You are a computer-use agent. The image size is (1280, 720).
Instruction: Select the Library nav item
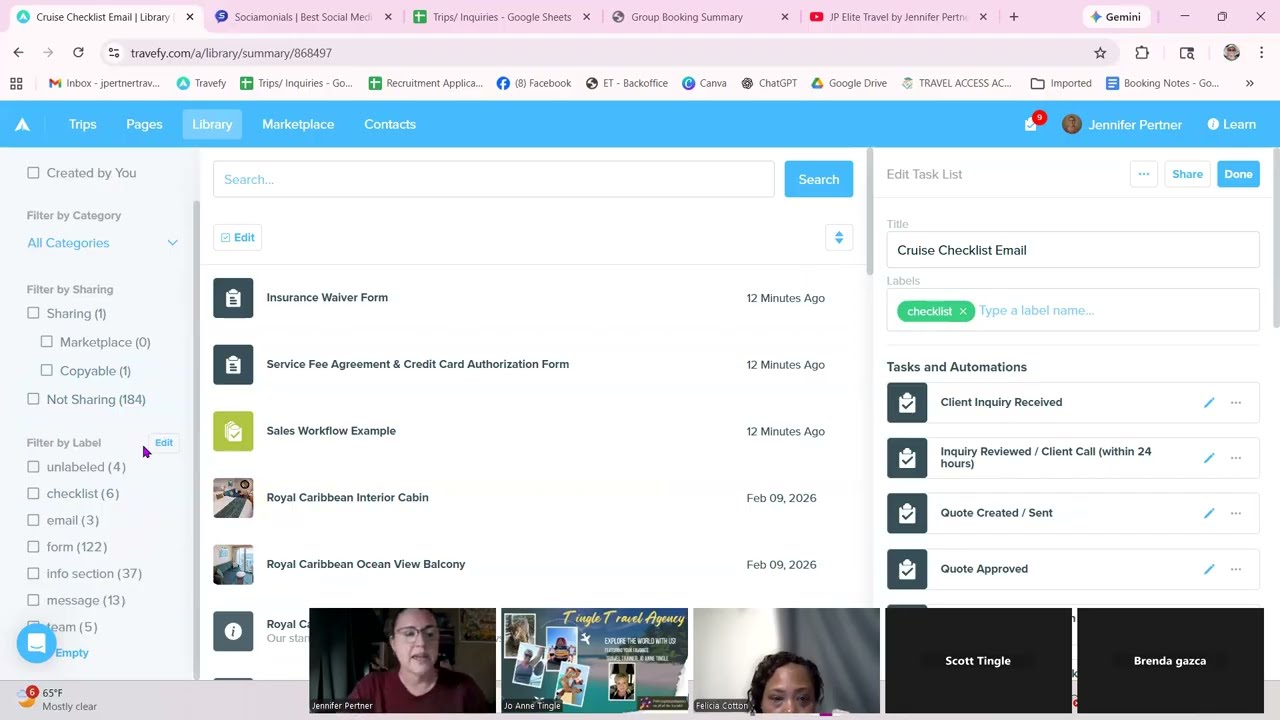pyautogui.click(x=212, y=124)
